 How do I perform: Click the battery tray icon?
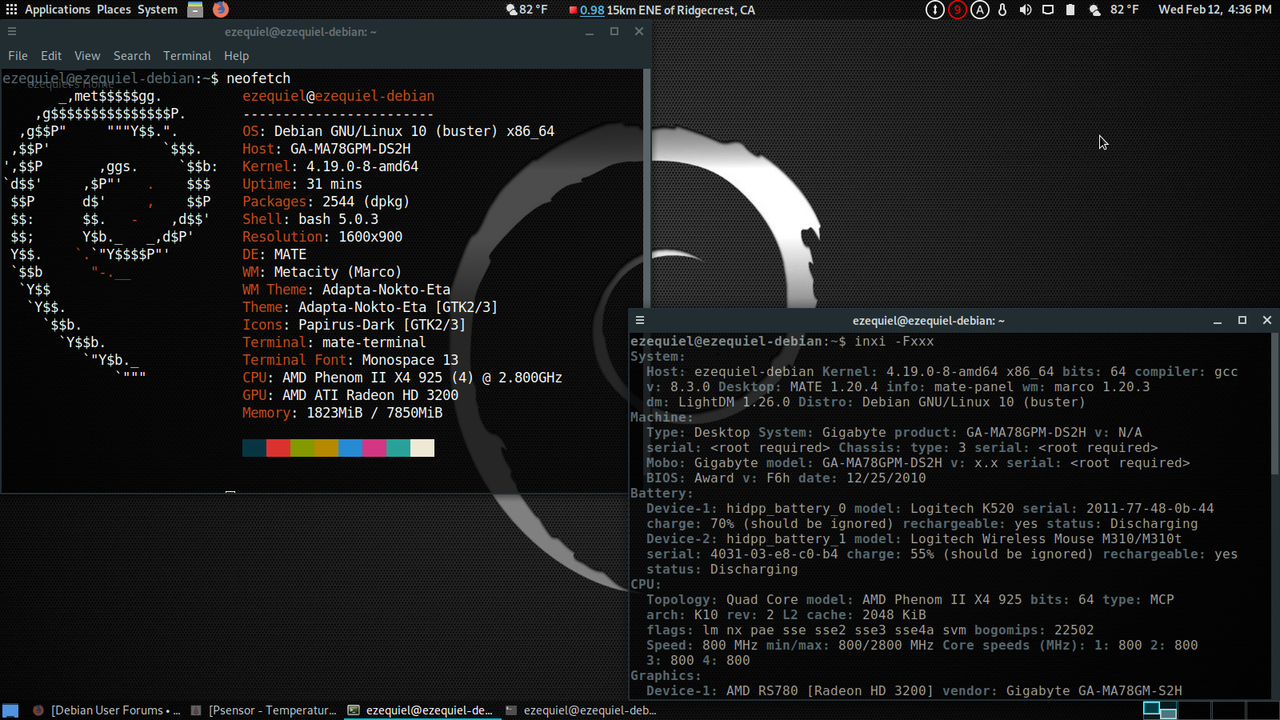click(1070, 10)
